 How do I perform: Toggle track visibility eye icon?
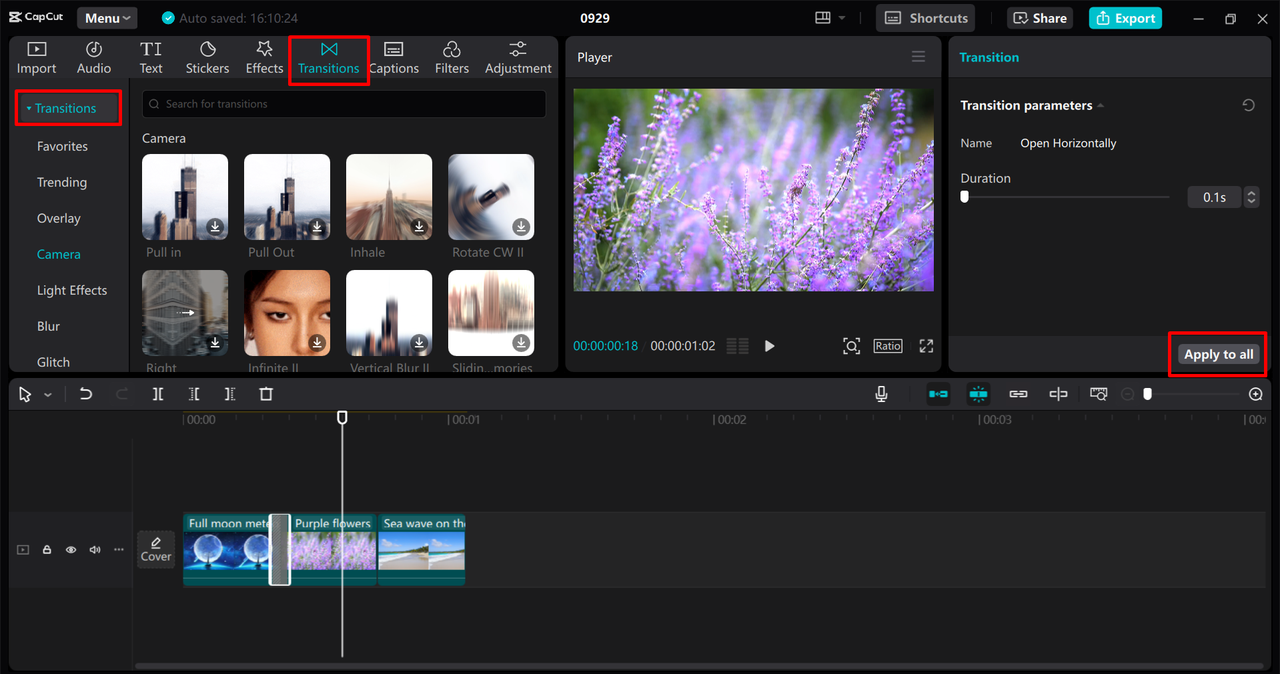[71, 550]
